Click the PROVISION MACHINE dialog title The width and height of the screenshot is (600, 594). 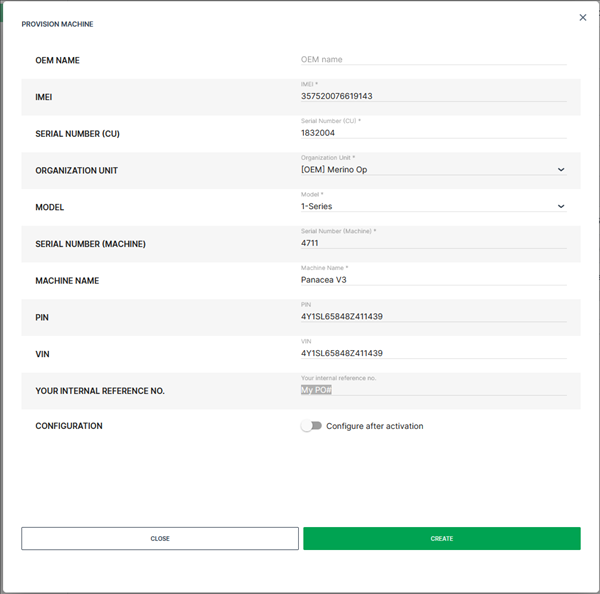point(57,24)
